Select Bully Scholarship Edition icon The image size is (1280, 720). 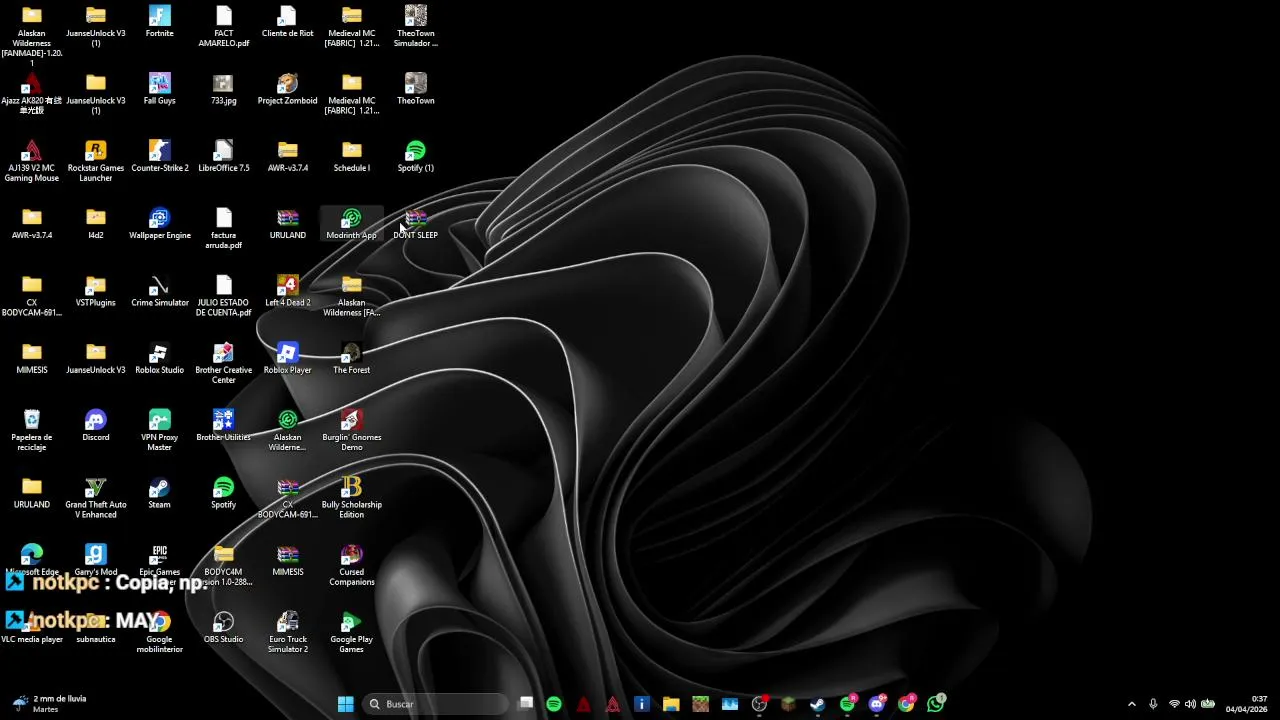coord(351,497)
